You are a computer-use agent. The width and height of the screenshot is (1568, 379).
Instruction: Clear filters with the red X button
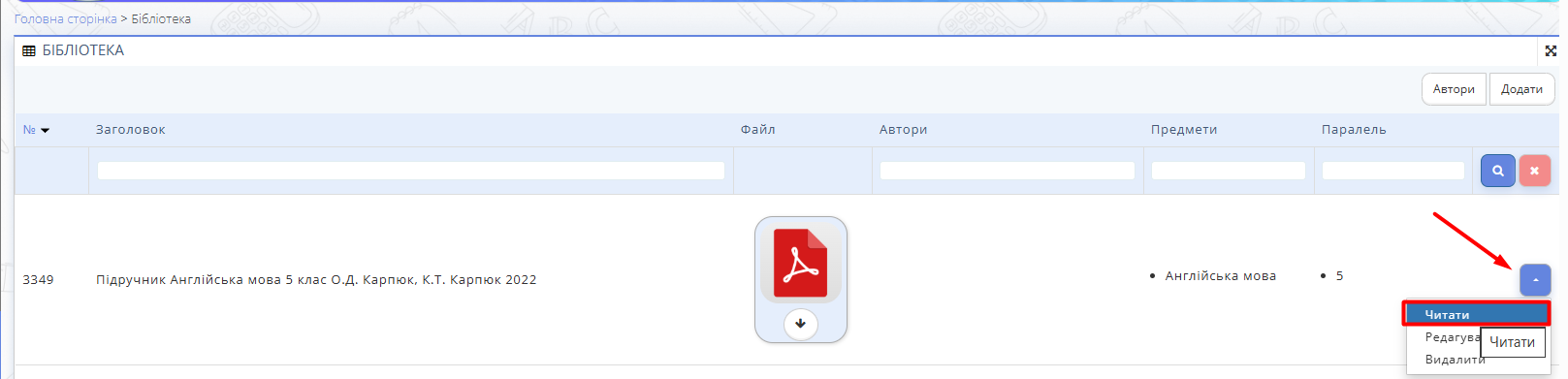click(1534, 171)
